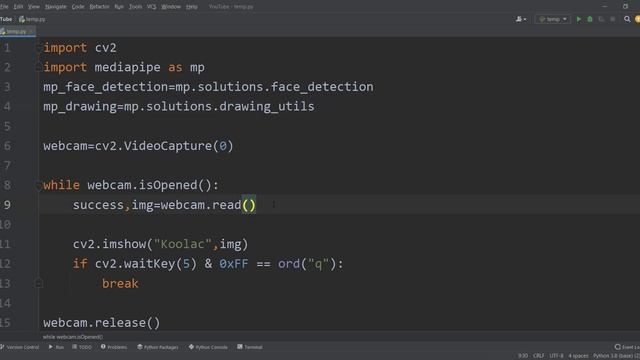Screen dimensions: 640x360
Task: Click drawing_utils on line 4
Action: [x=267, y=107]
